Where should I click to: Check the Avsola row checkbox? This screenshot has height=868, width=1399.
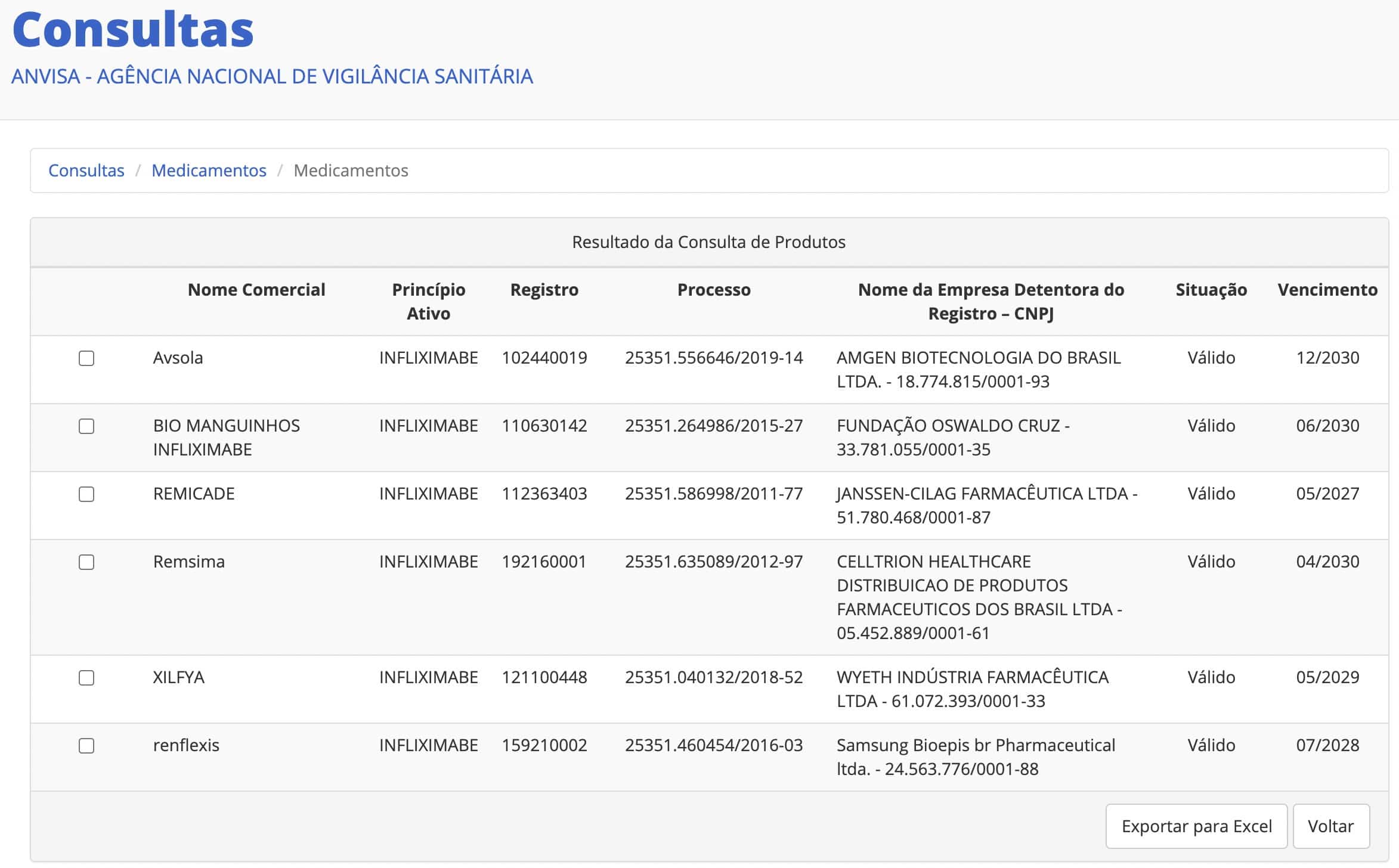[86, 358]
